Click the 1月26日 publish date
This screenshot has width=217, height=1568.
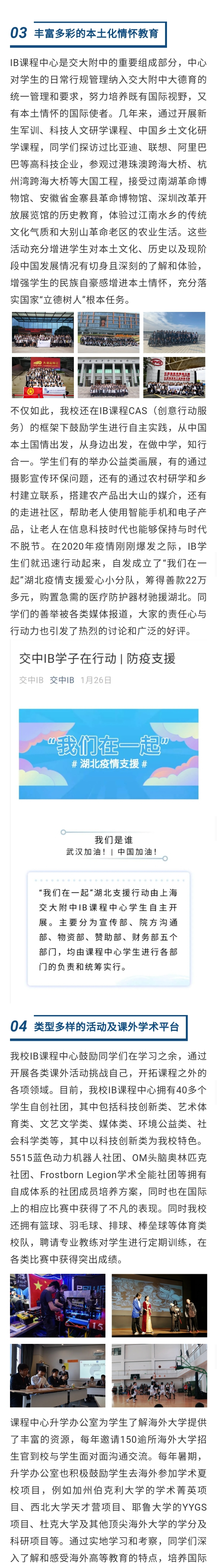96,680
